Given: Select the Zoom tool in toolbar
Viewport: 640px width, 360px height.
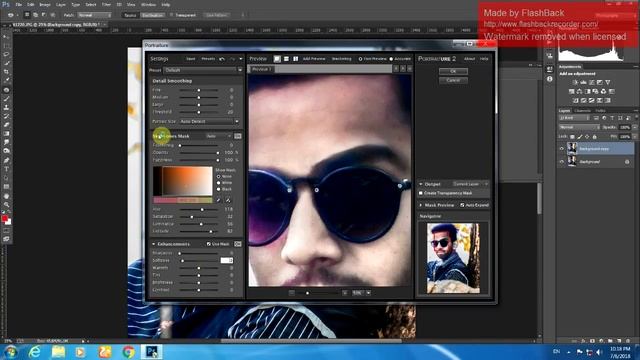Looking at the screenshot, I should coord(6,204).
